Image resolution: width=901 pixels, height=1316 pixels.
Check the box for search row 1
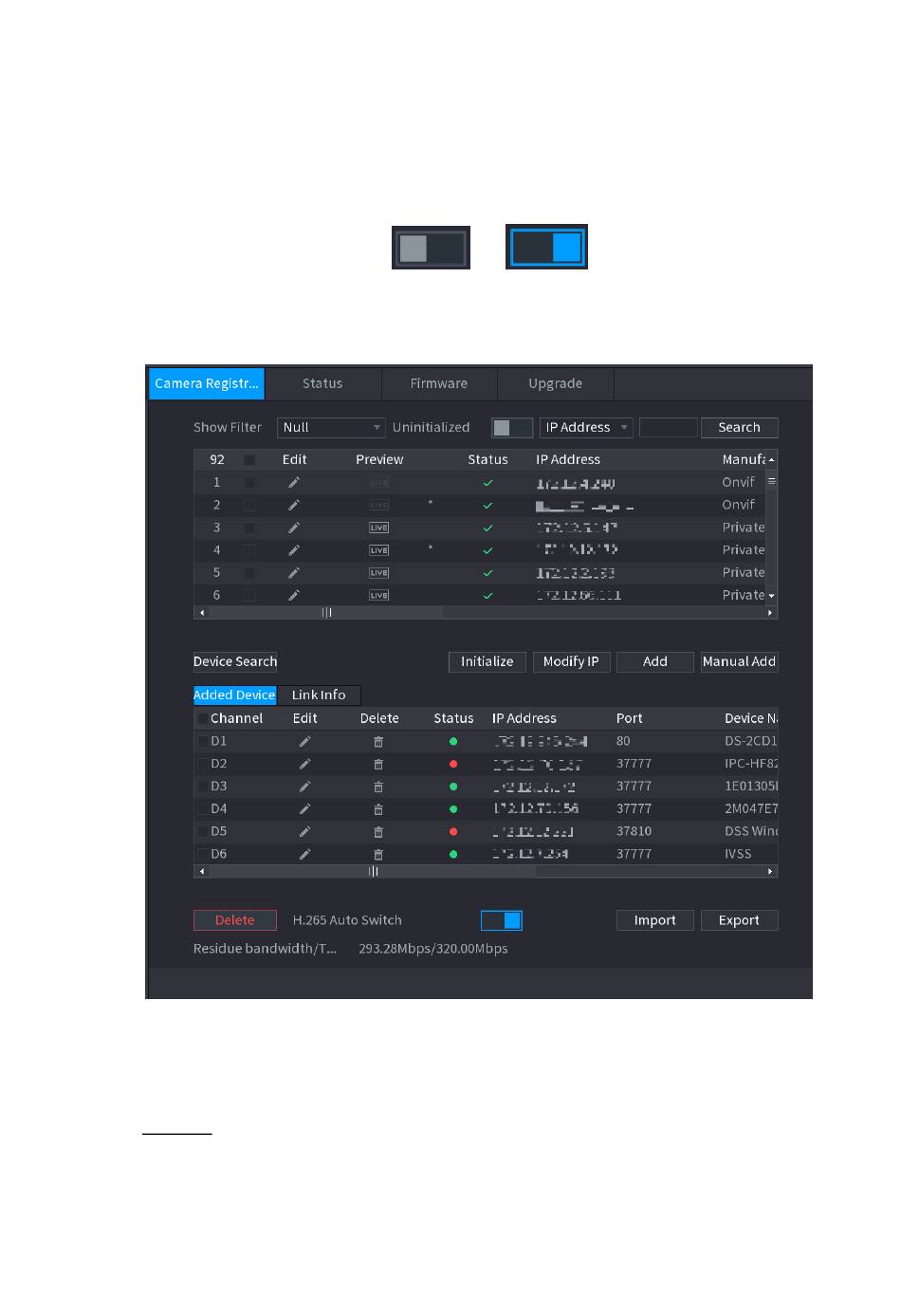(x=249, y=482)
